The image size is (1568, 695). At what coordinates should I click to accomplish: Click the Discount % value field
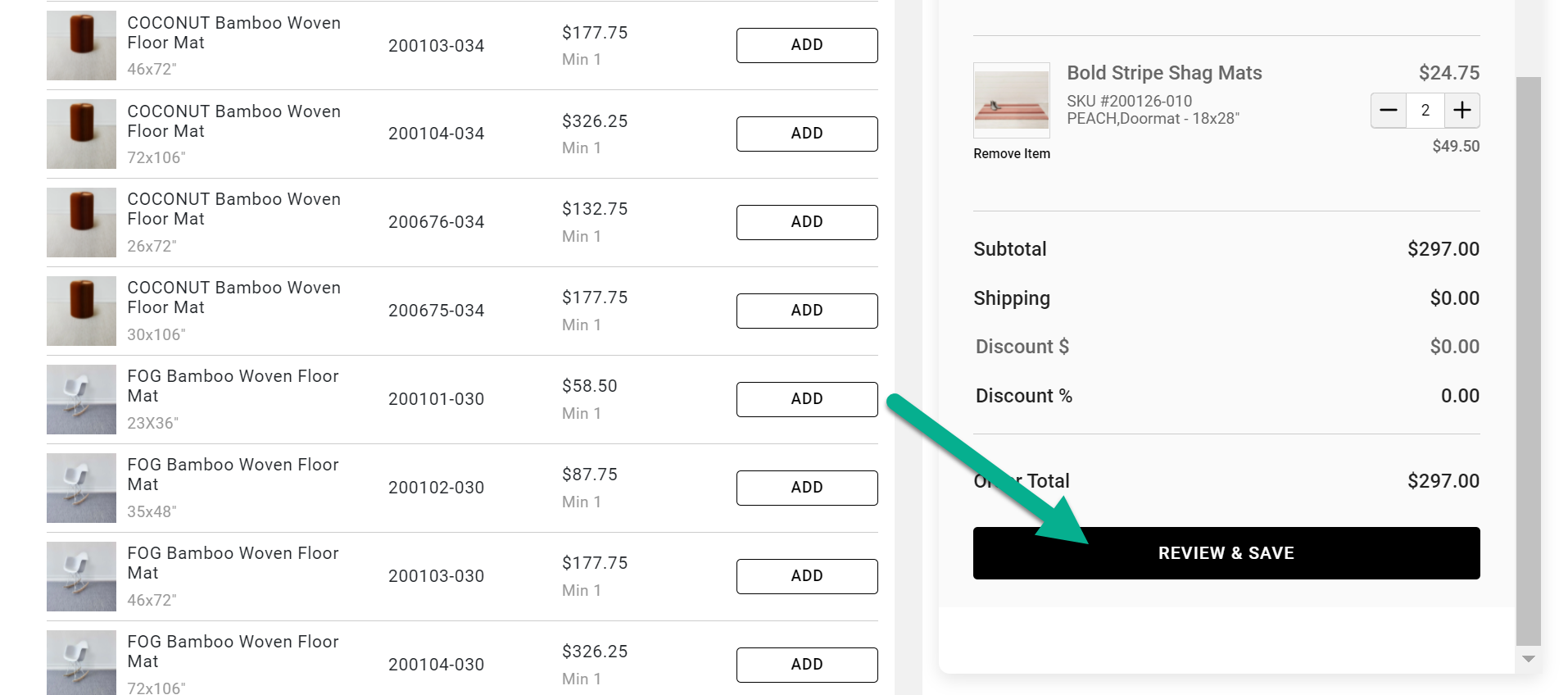(1459, 396)
